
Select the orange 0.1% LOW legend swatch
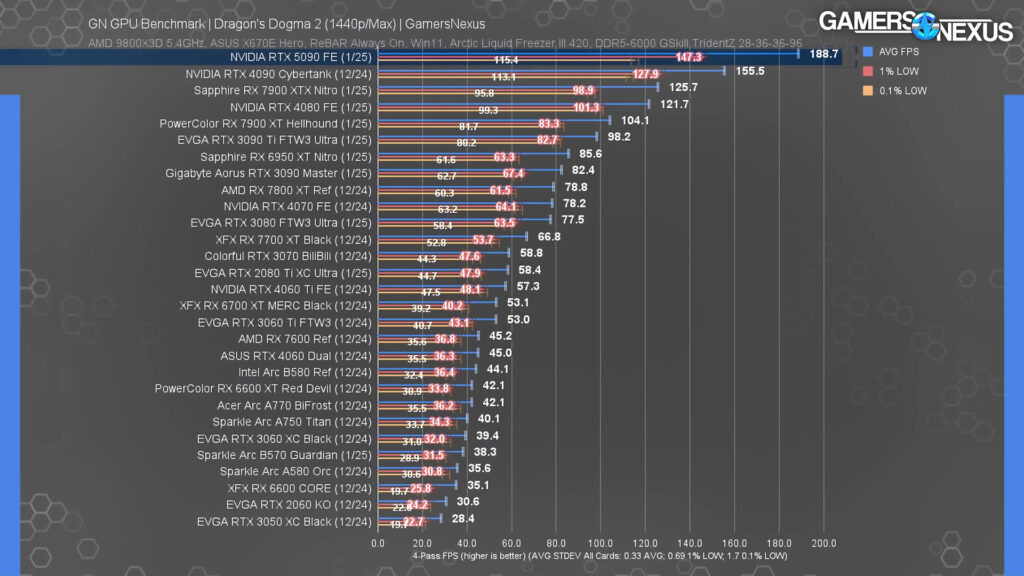coord(868,91)
